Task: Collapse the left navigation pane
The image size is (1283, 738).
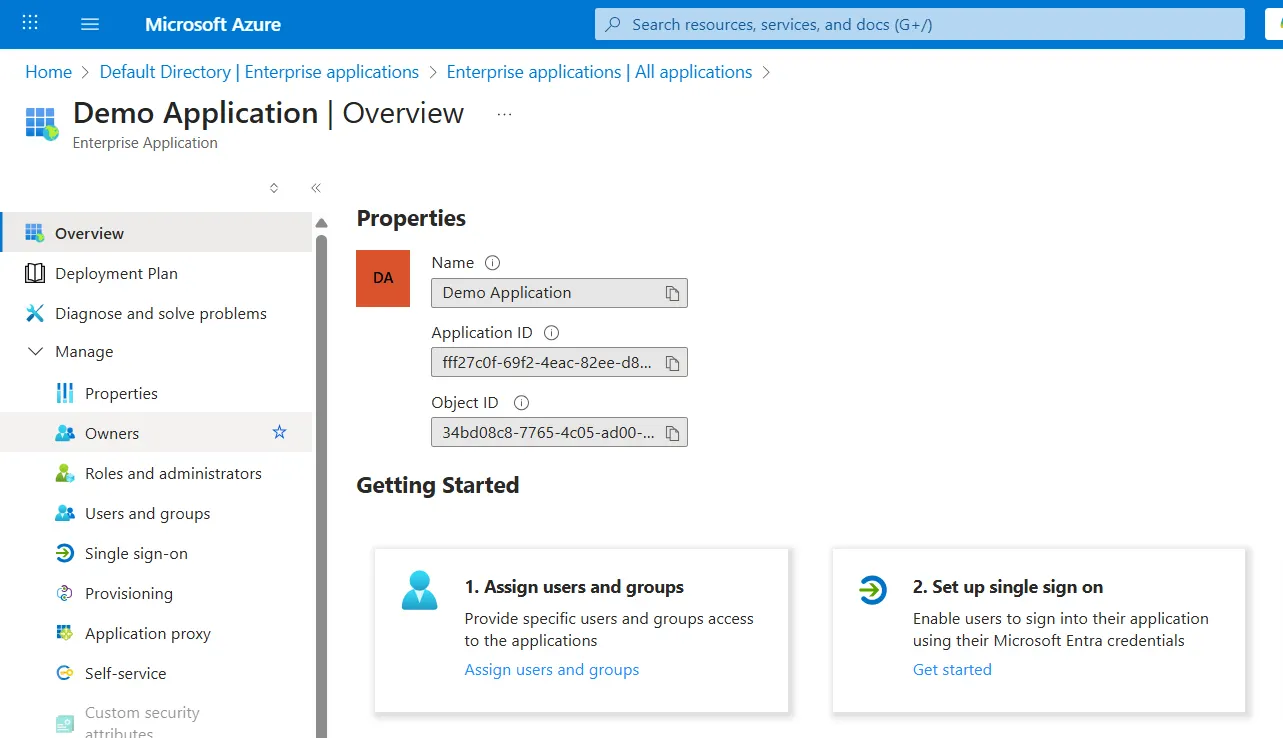Action: point(315,187)
